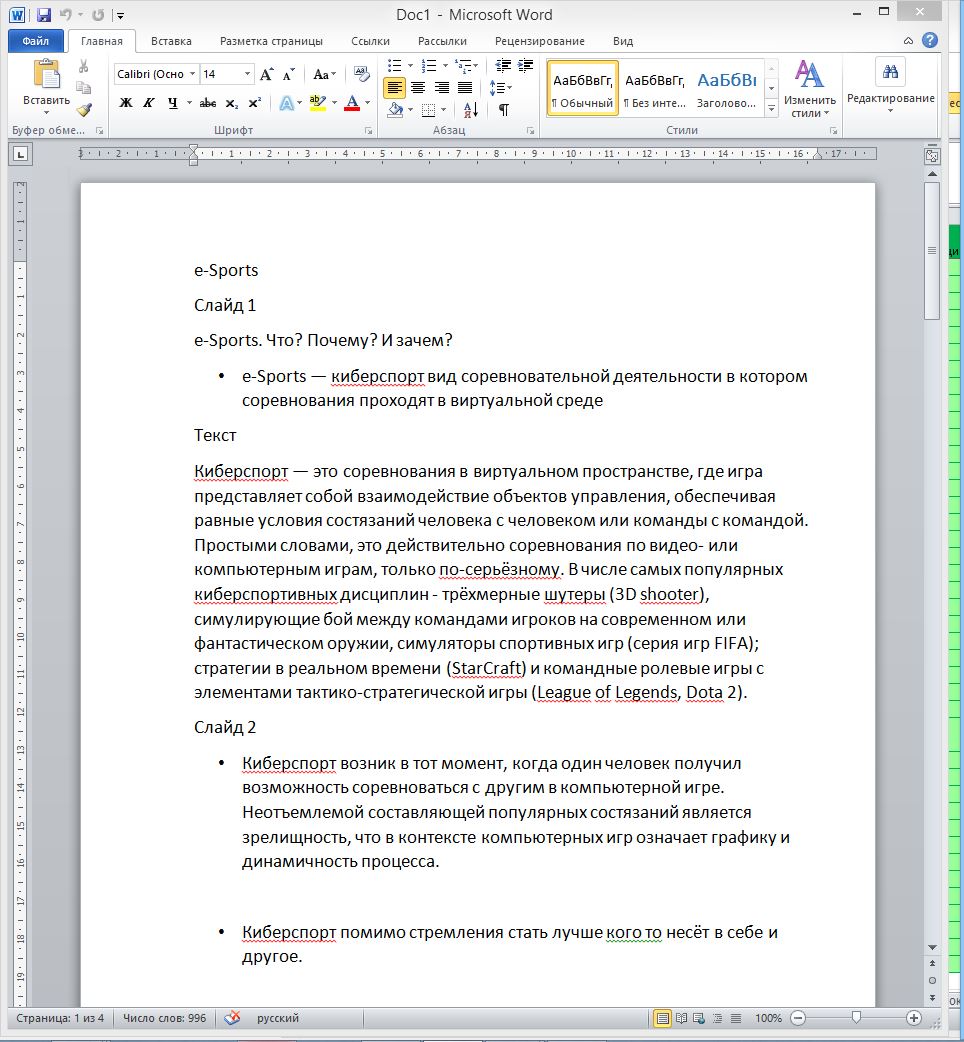
Task: Expand styles gallery More arrow
Action: click(771, 108)
